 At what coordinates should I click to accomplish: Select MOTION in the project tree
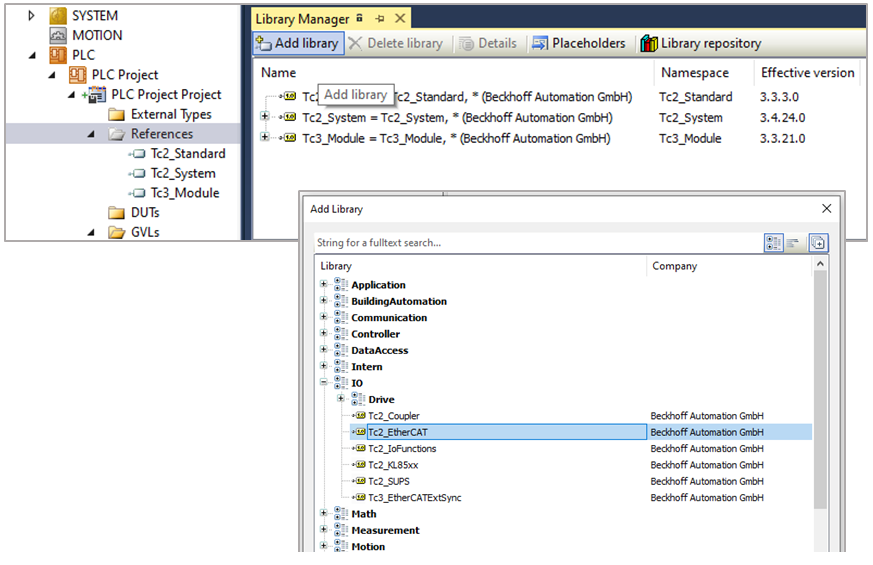(x=97, y=35)
